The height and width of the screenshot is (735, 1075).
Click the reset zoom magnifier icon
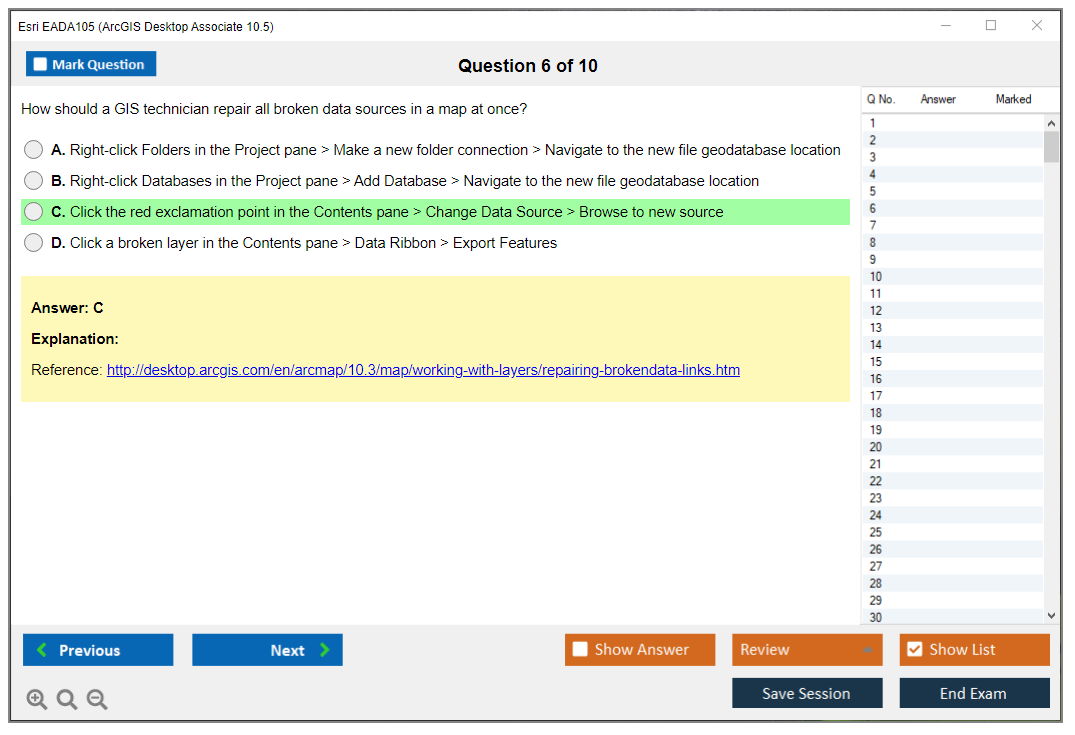click(67, 699)
